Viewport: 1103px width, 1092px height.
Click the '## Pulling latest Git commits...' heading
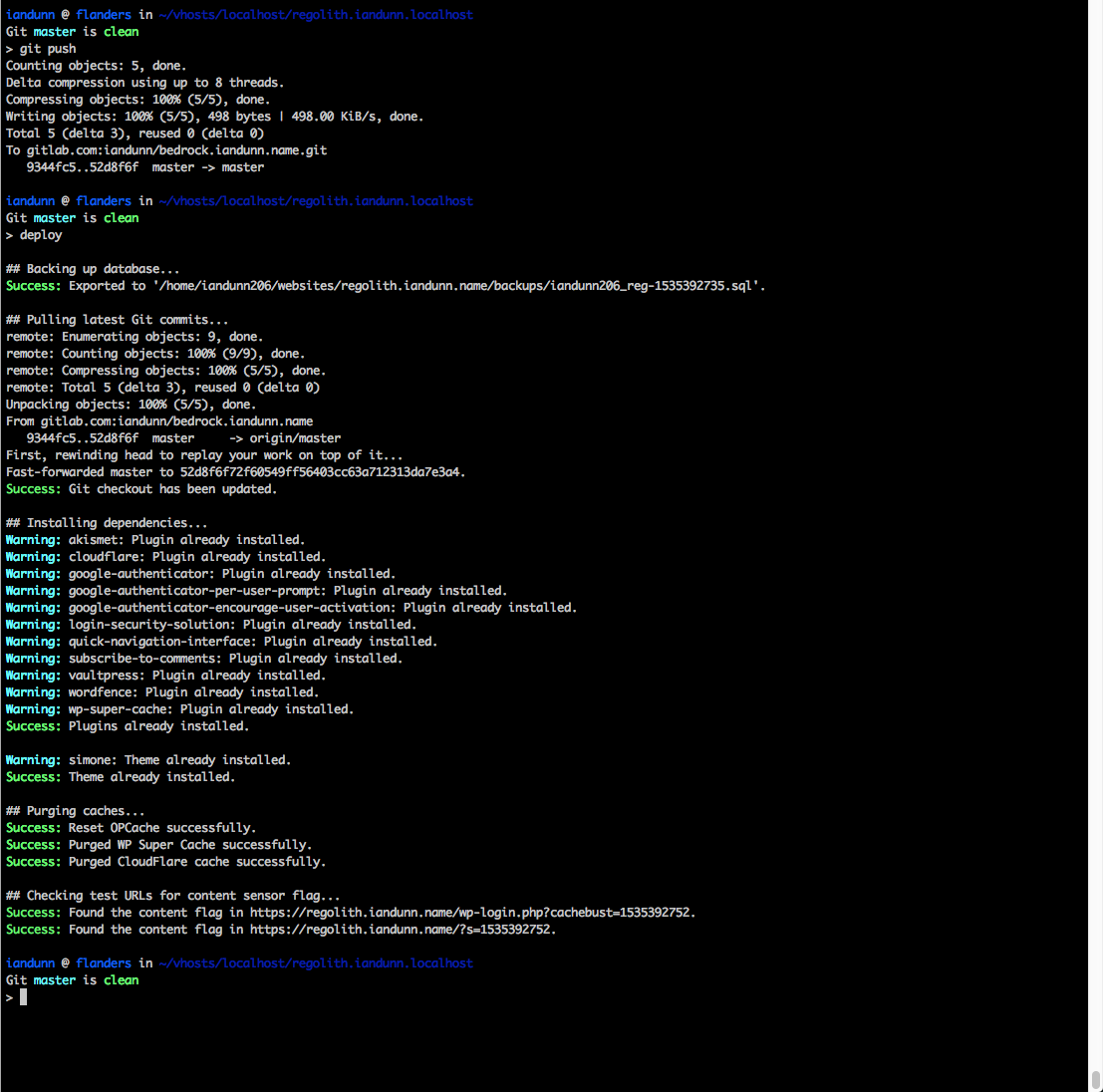click(x=117, y=320)
